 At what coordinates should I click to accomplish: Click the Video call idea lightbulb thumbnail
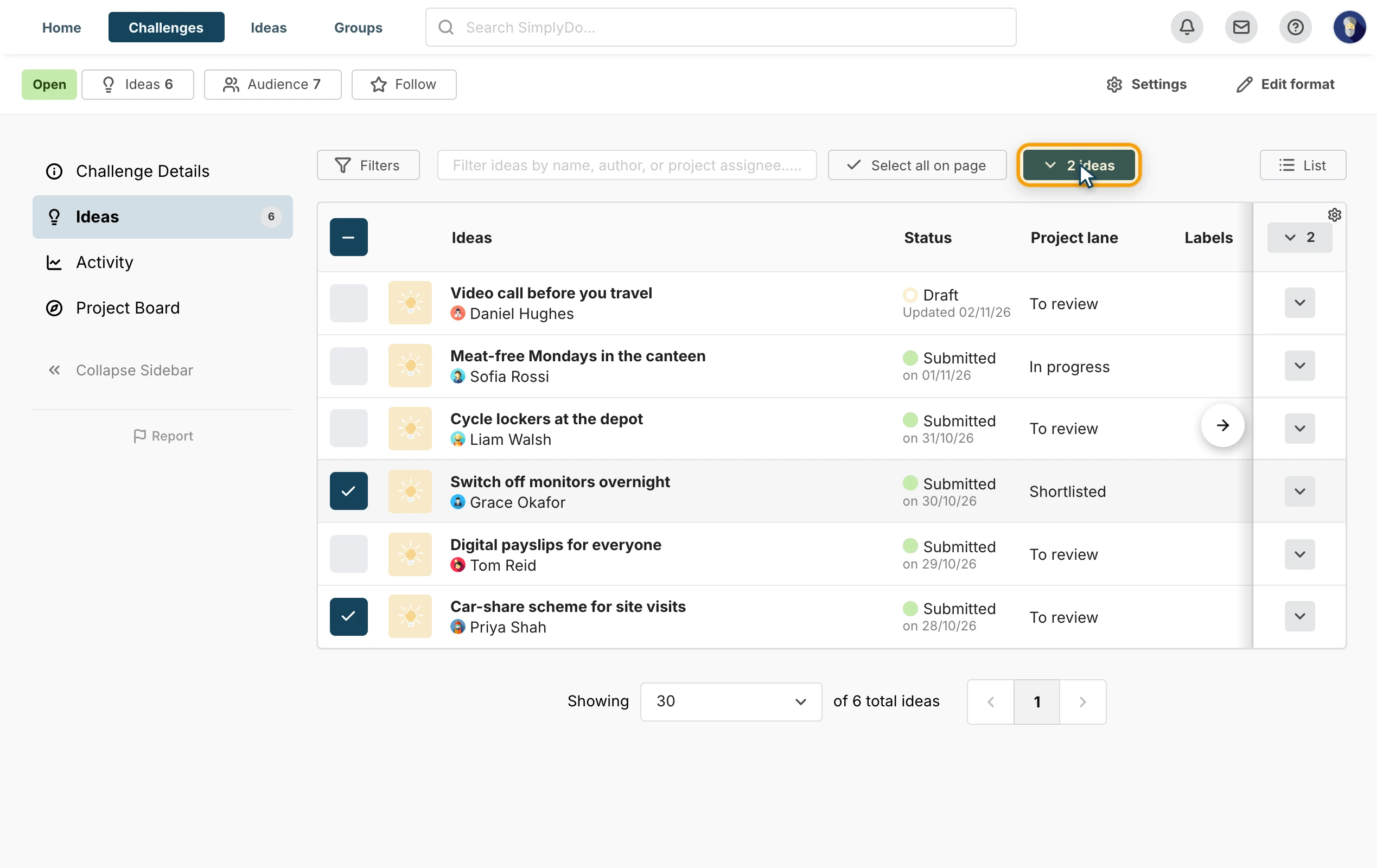(410, 303)
